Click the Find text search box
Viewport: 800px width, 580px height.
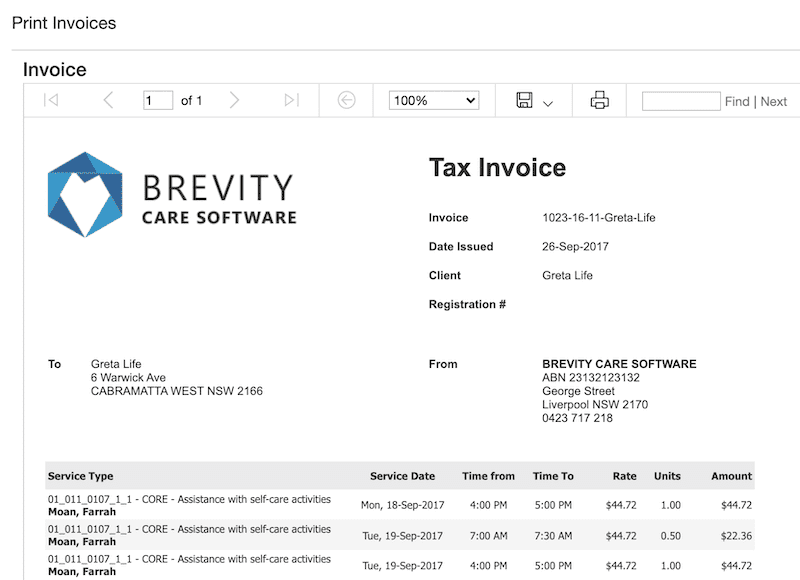681,101
